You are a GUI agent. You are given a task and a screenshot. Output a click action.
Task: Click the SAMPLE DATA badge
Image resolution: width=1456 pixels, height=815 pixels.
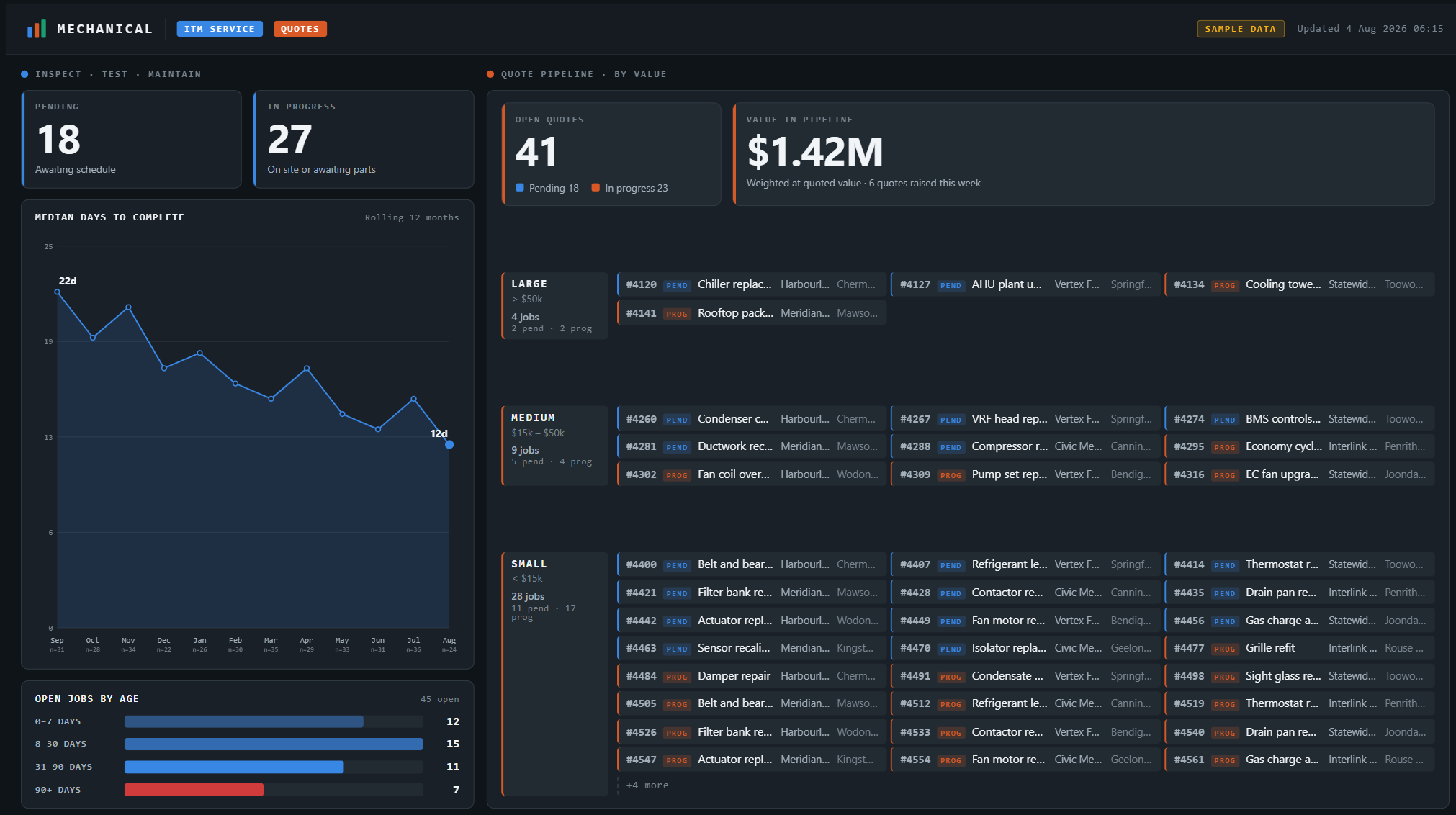point(1241,29)
